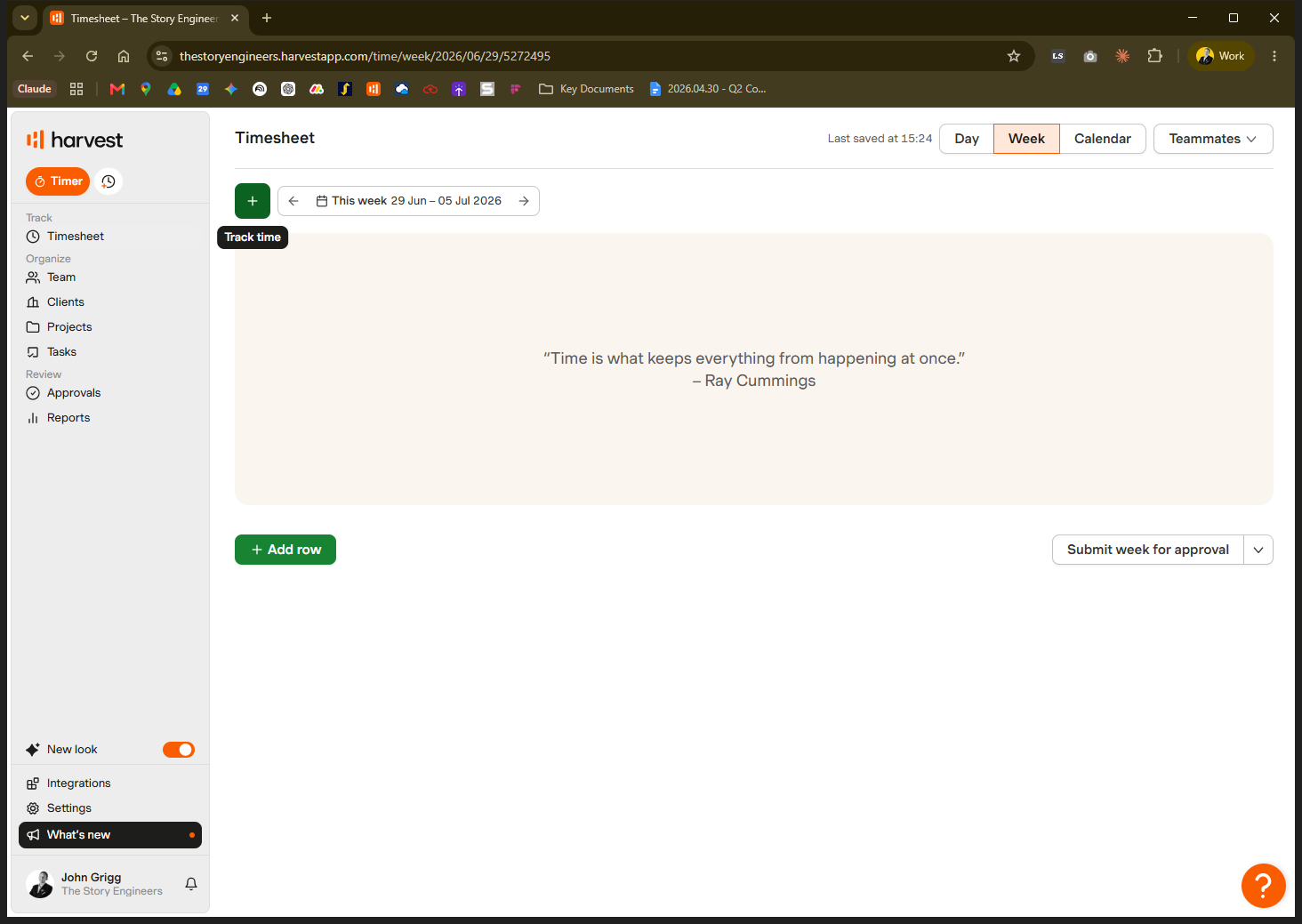1302x924 pixels.
Task: Open apps grid bookmark icon
Action: click(76, 89)
